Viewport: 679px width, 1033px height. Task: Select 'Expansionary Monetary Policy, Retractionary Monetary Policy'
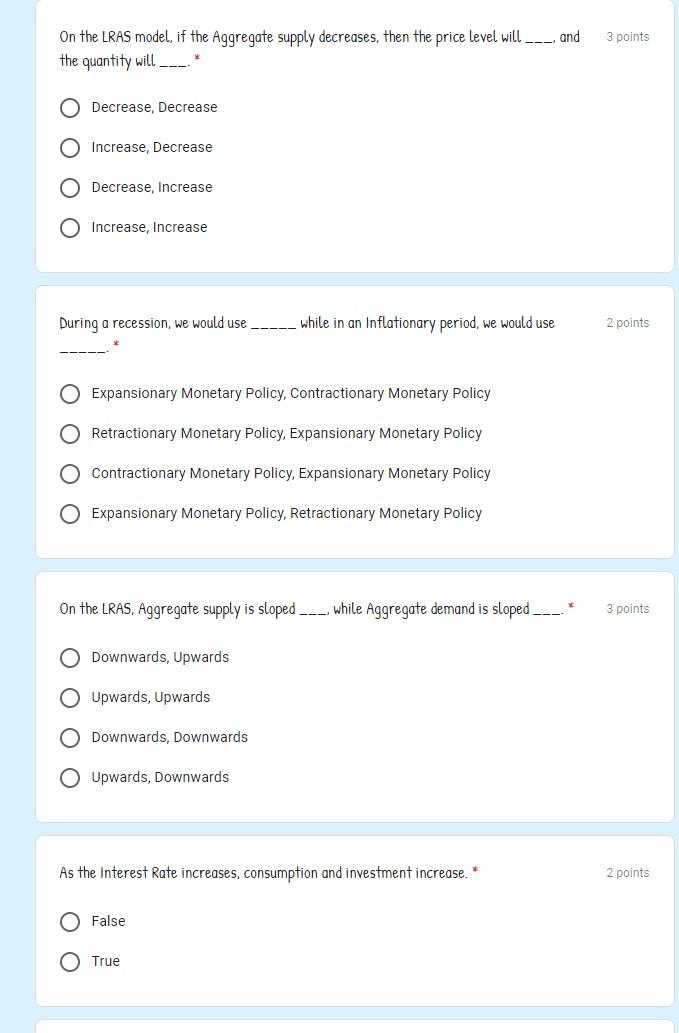70,514
